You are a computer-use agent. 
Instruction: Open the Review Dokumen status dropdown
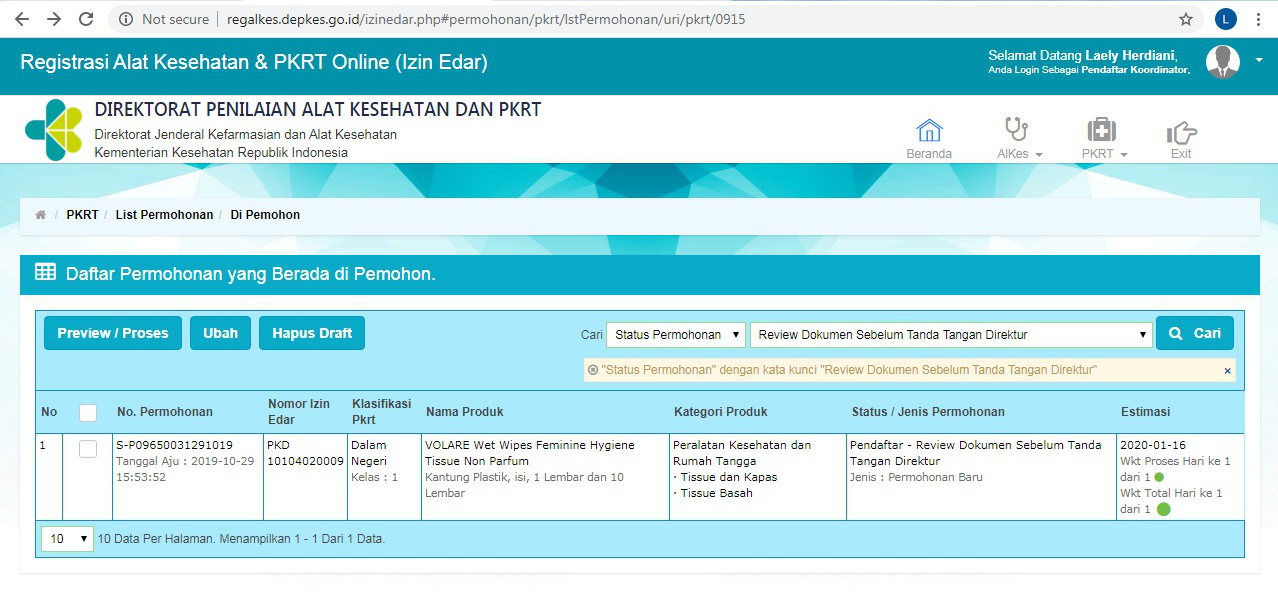(x=951, y=334)
